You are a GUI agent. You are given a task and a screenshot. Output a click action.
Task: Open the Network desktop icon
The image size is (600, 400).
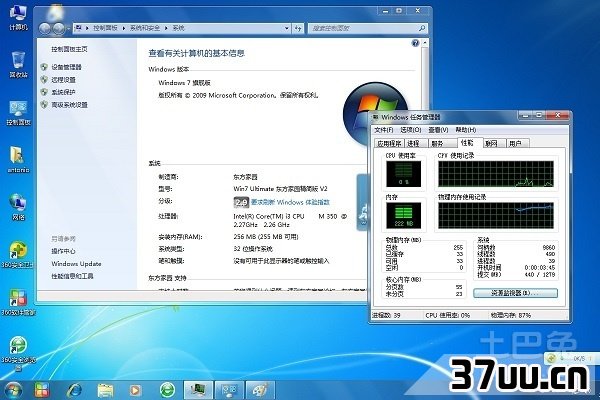18,207
